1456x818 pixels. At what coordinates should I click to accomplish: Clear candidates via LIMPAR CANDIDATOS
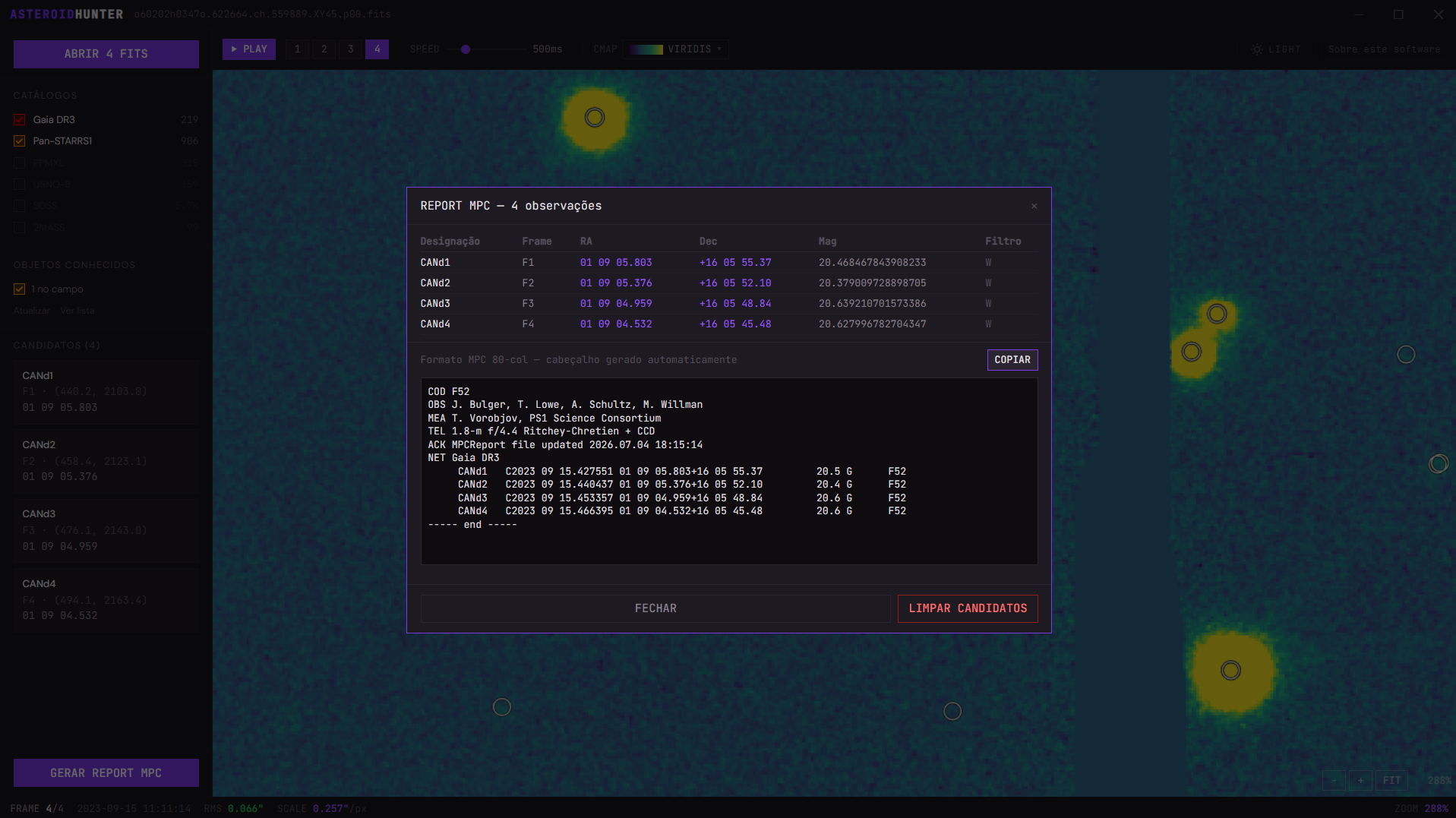968,608
